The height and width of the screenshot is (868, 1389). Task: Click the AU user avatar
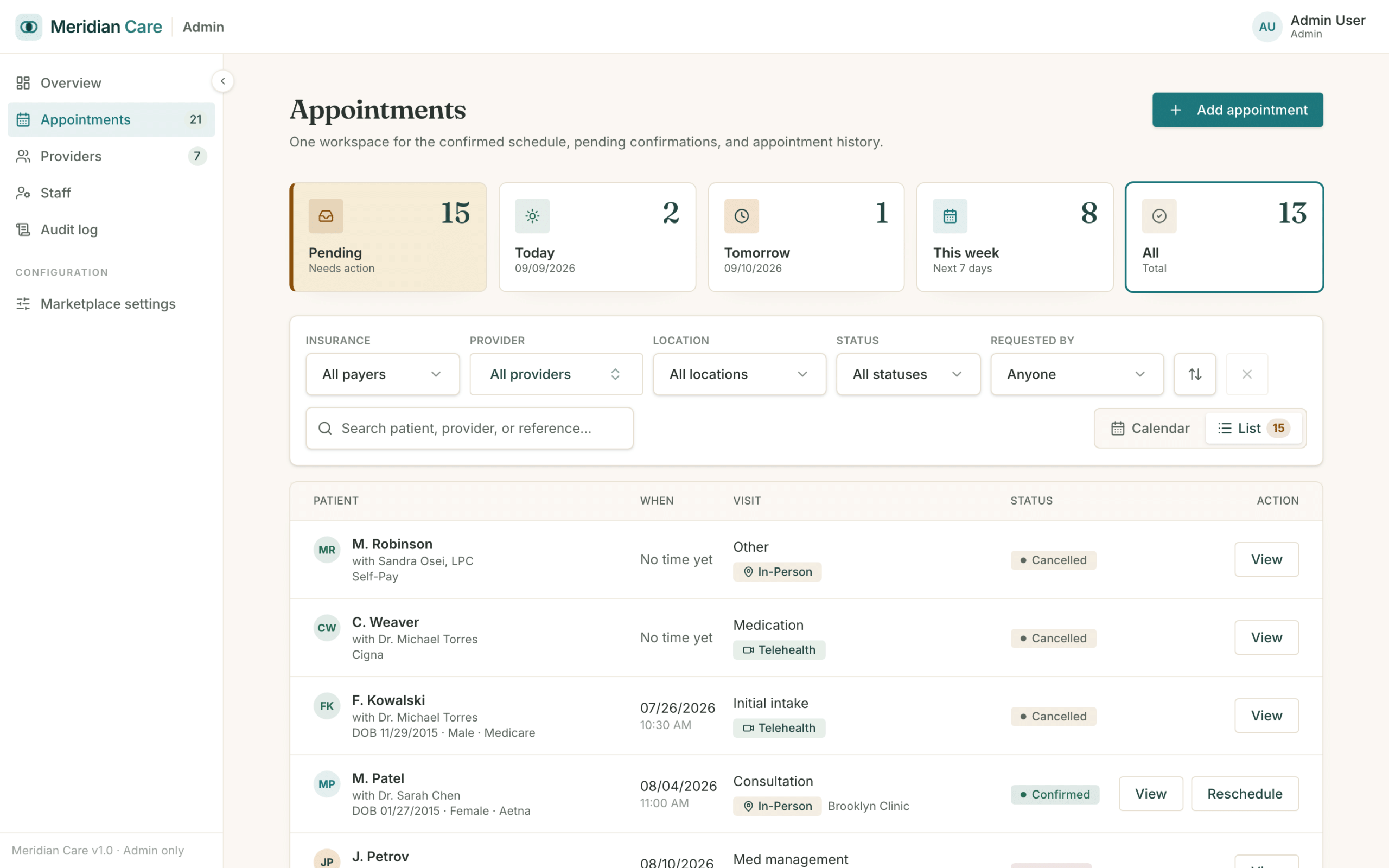pos(1267,27)
